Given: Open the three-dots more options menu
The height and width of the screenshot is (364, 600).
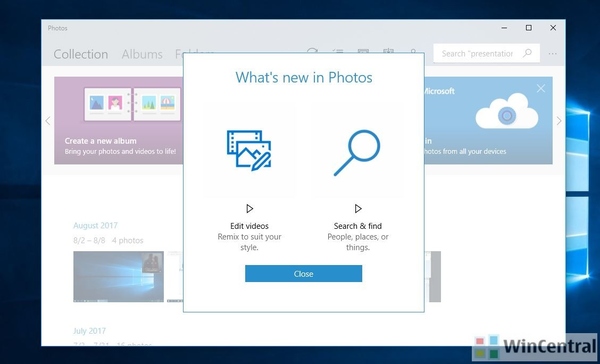Looking at the screenshot, I should (552, 54).
